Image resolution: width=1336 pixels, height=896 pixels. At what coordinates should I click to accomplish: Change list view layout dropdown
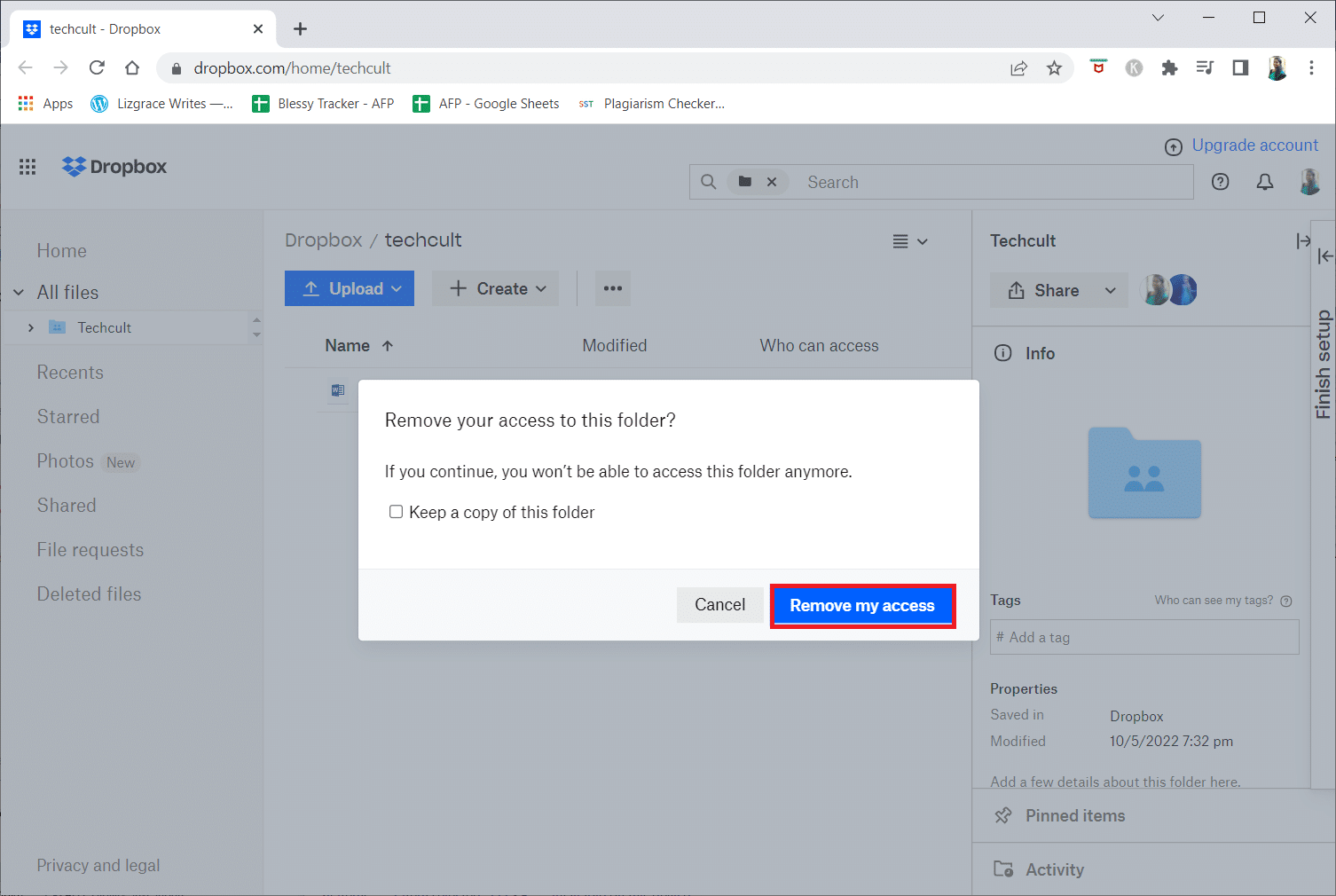coord(910,241)
